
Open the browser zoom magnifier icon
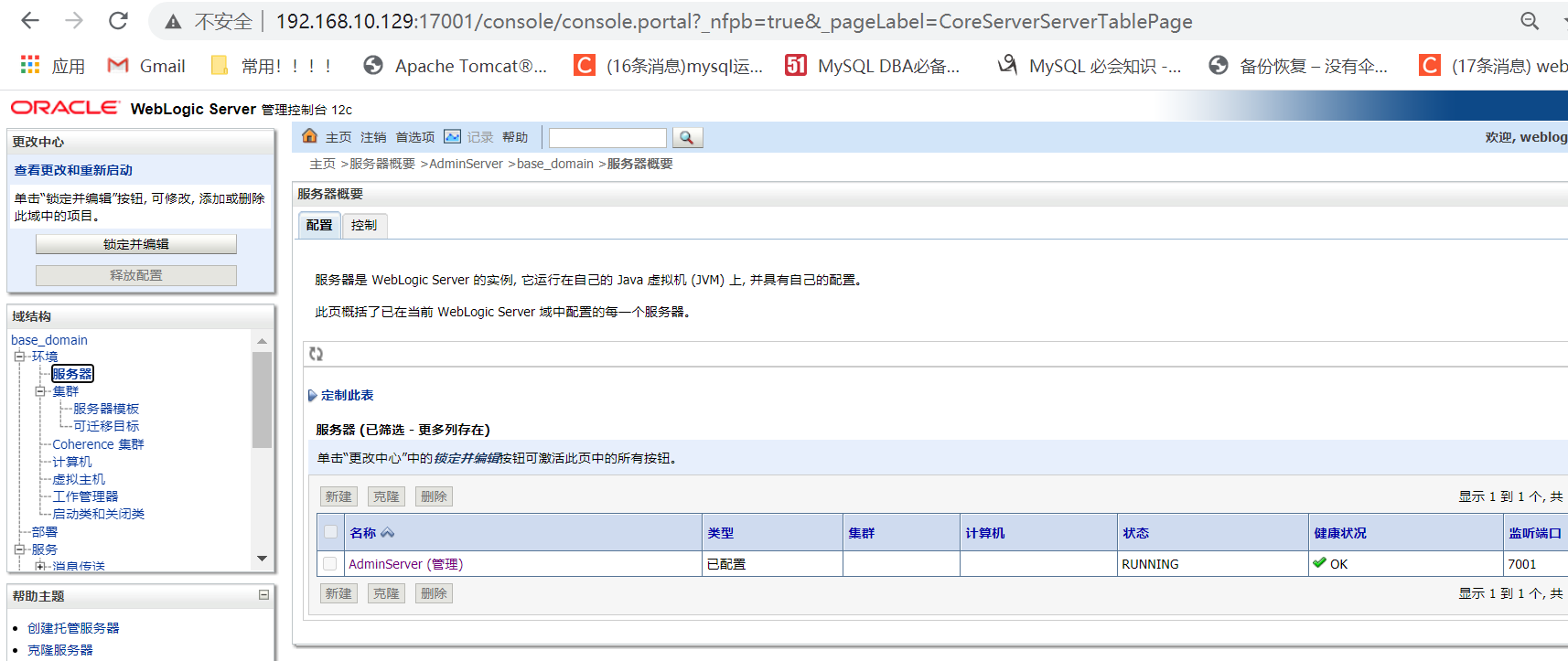click(1530, 20)
